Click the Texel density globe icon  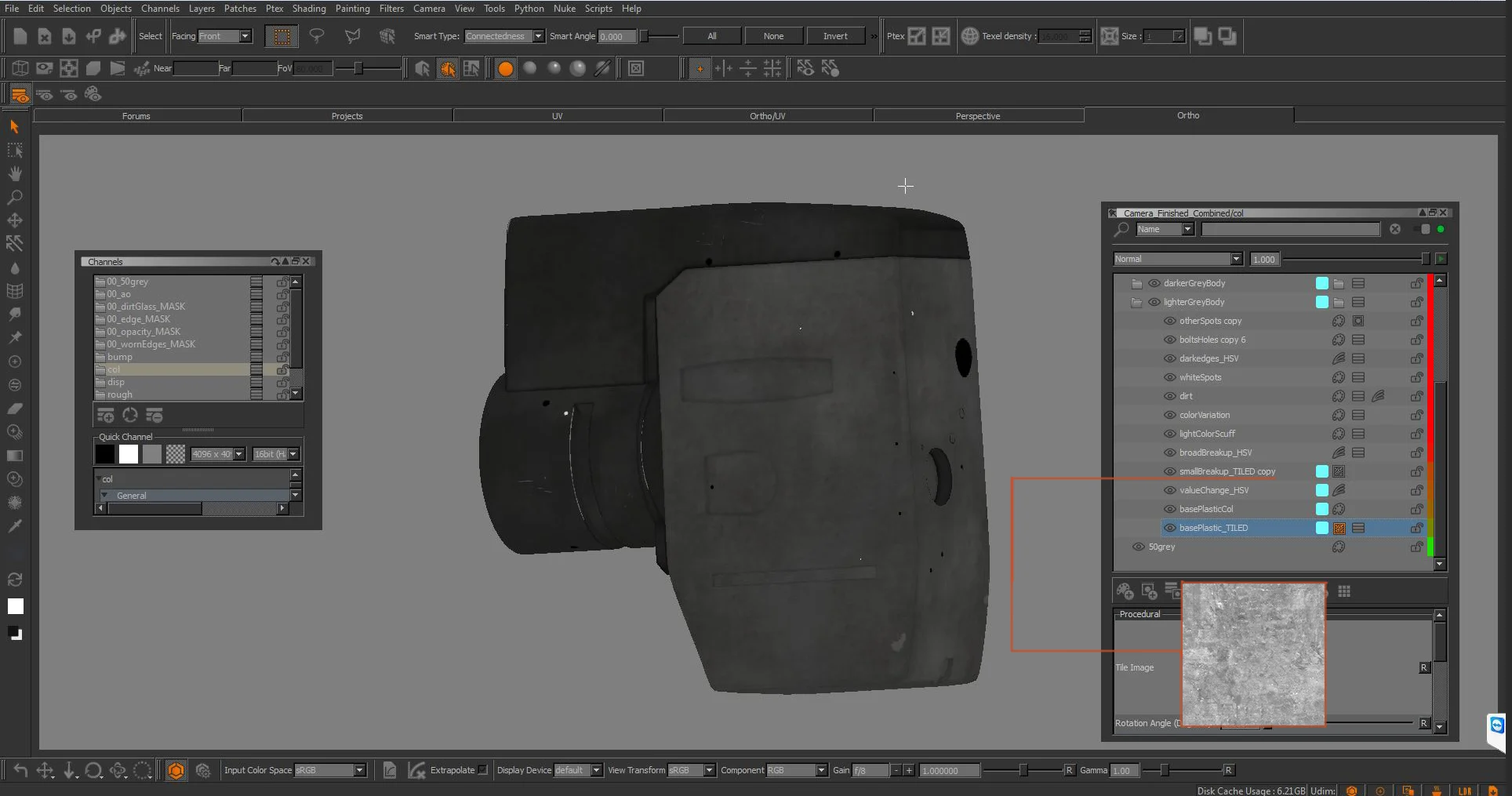tap(969, 36)
